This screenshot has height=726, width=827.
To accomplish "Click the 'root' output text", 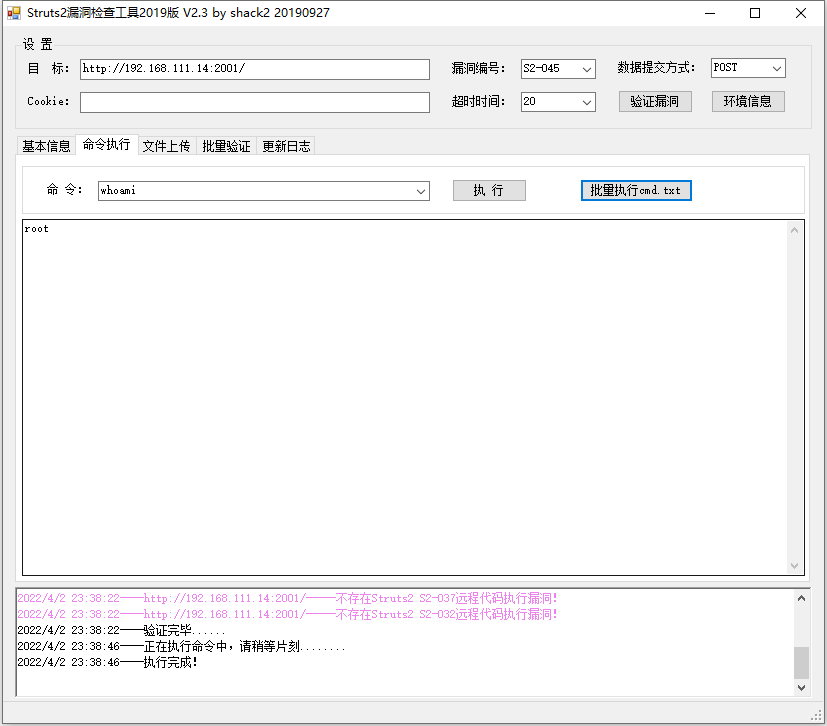I will click(x=36, y=229).
